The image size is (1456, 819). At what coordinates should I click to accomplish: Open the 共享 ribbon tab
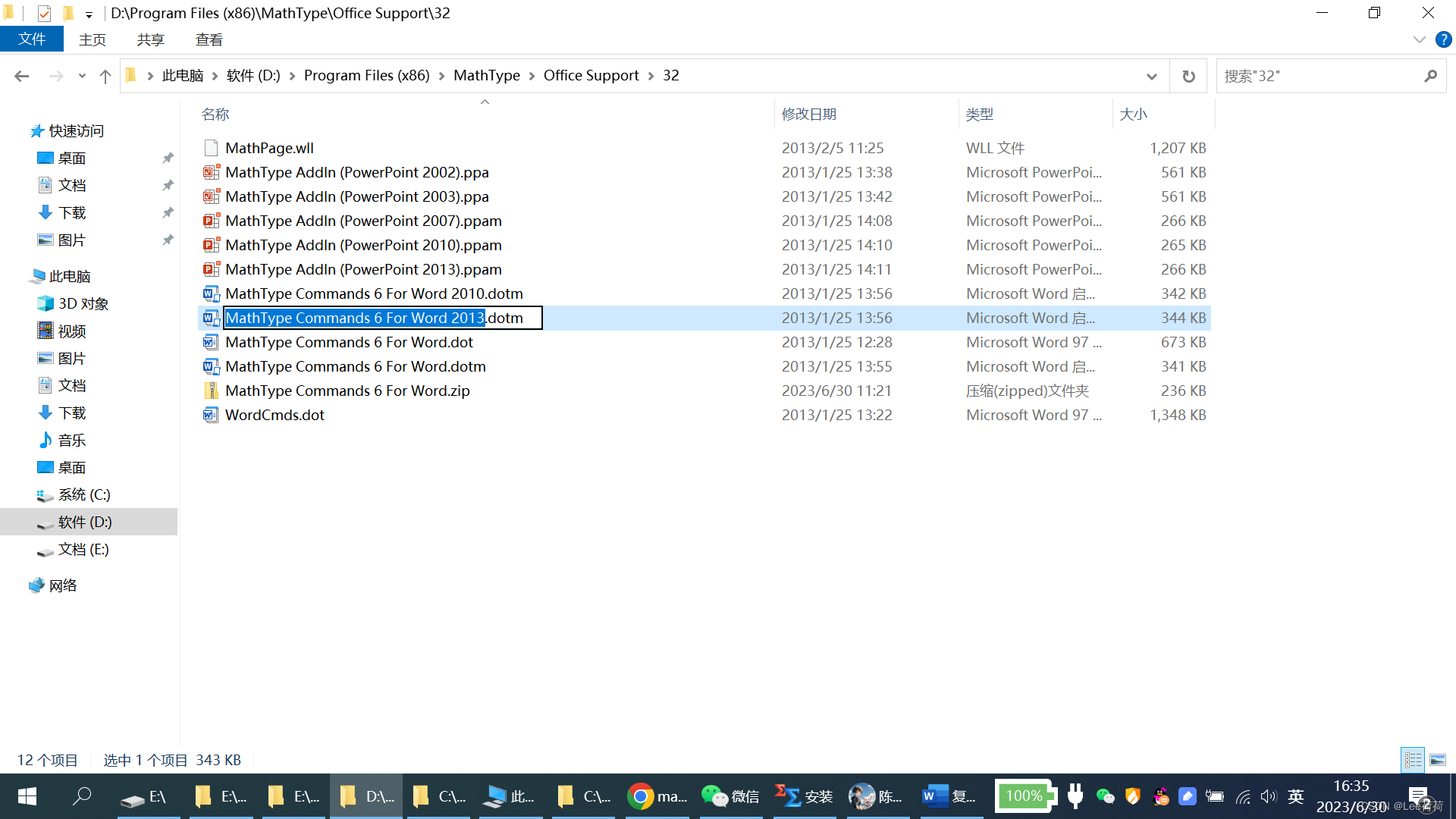[150, 39]
